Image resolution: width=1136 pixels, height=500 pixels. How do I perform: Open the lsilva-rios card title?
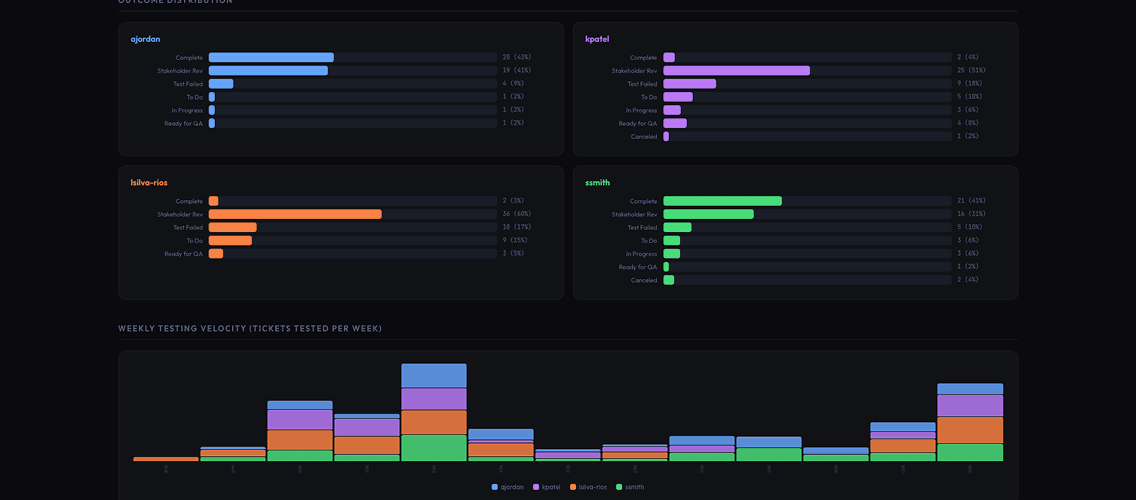[149, 183]
